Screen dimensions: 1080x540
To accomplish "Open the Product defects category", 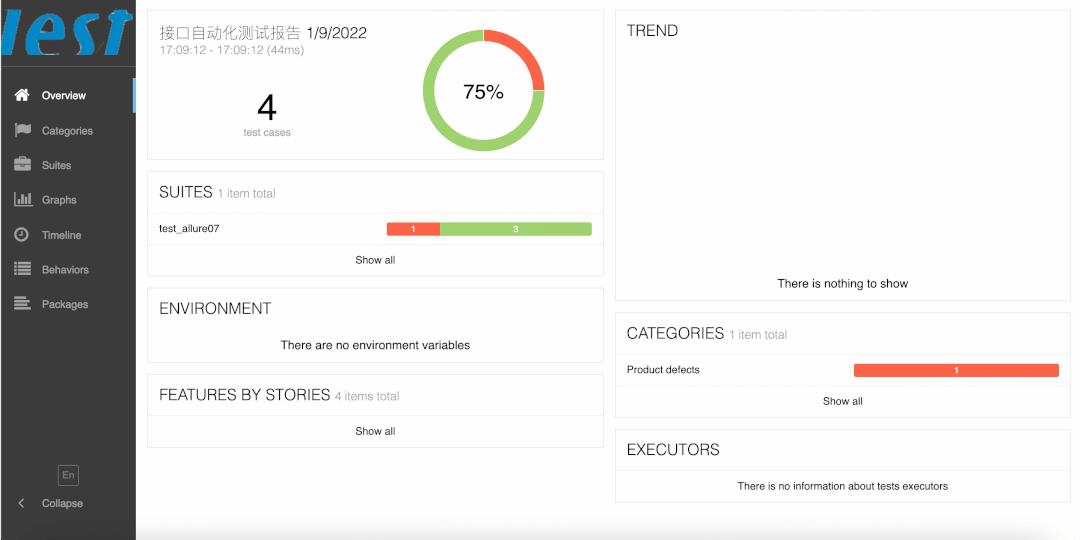I will point(663,370).
